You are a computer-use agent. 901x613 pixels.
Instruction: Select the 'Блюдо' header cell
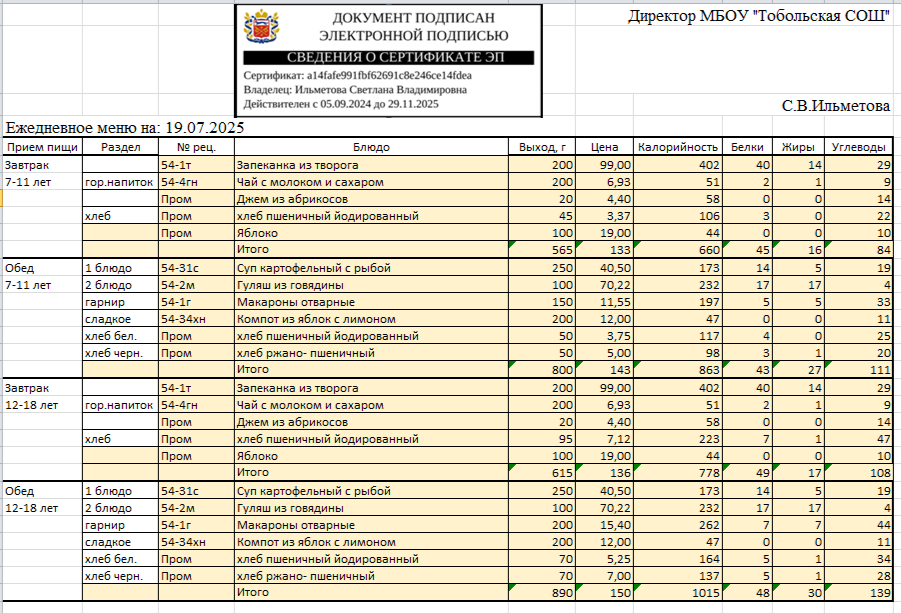(371, 147)
